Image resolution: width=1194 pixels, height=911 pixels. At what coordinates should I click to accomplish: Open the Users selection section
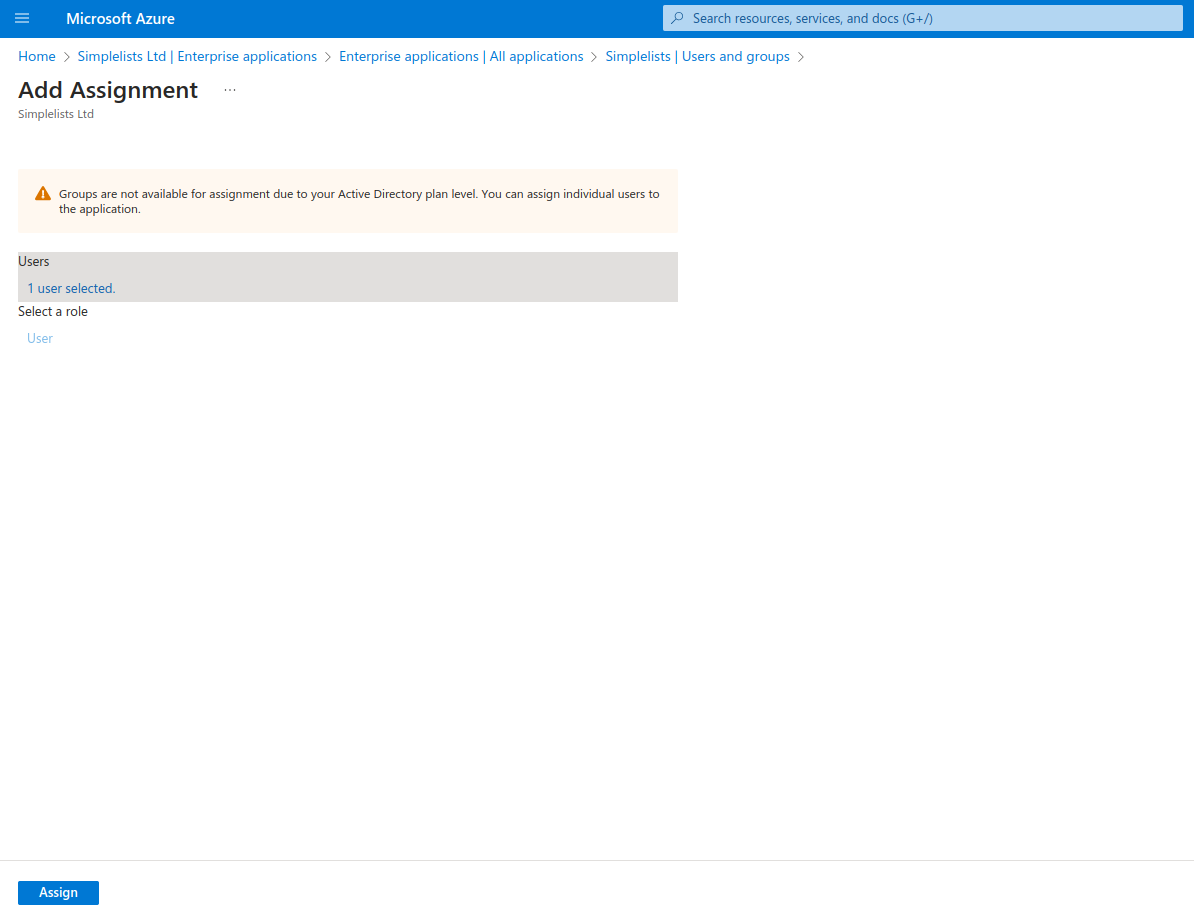[x=348, y=276]
